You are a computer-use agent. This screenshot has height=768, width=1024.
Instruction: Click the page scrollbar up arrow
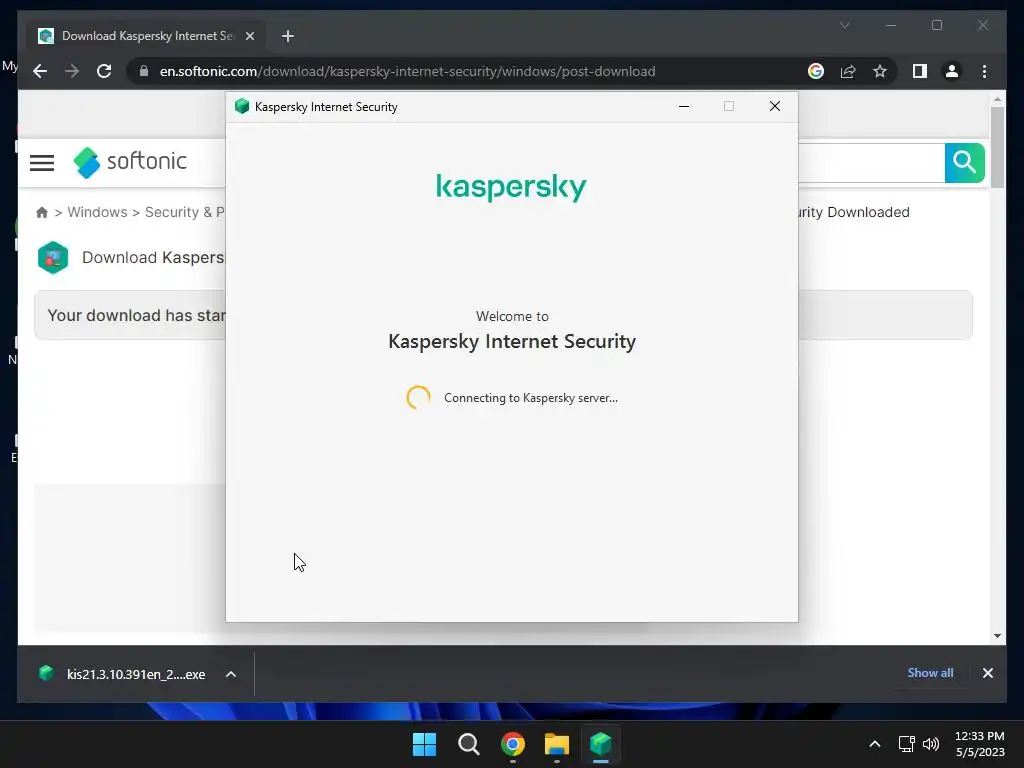pos(997,99)
